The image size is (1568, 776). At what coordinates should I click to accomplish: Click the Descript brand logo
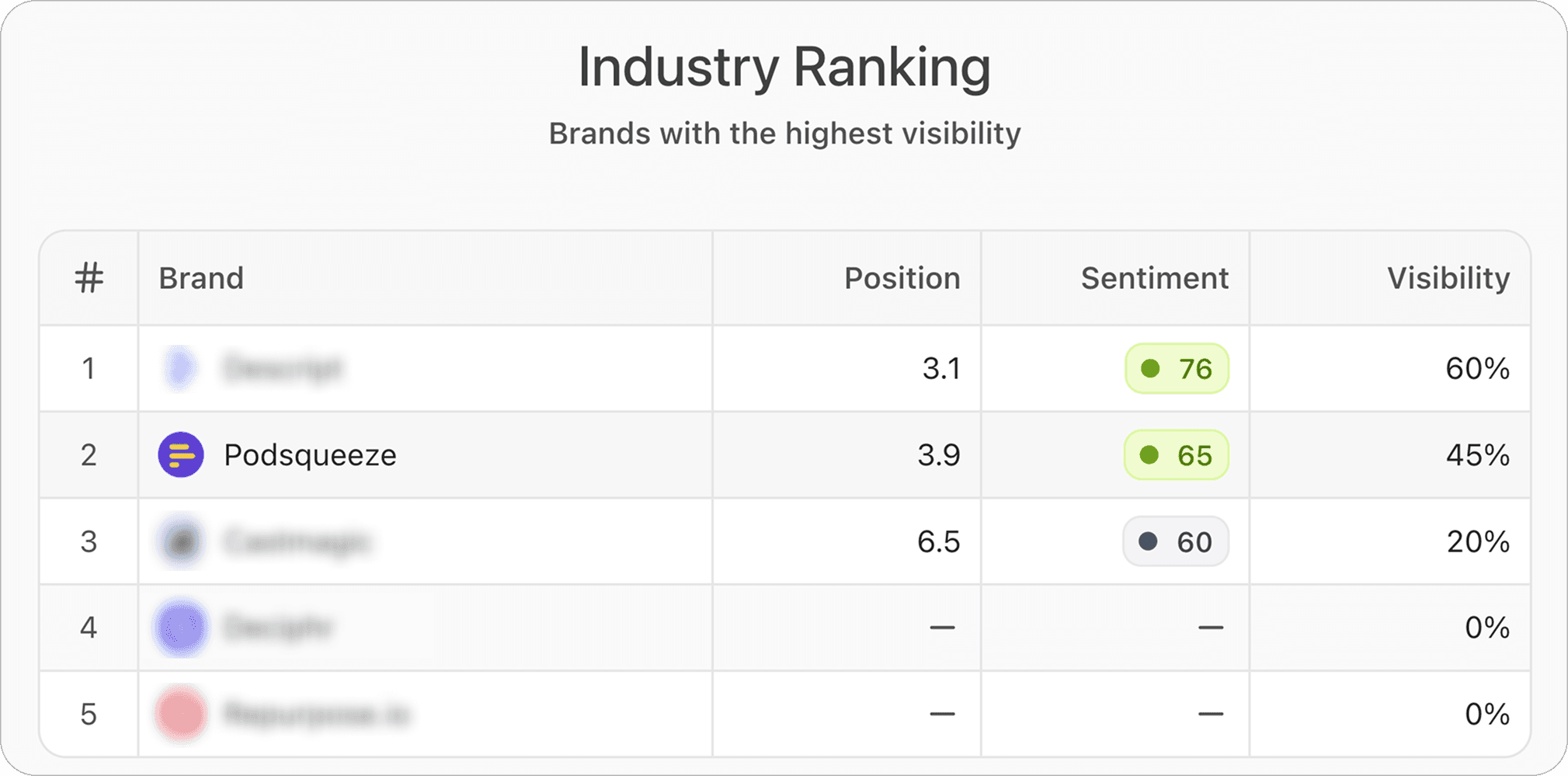point(180,369)
